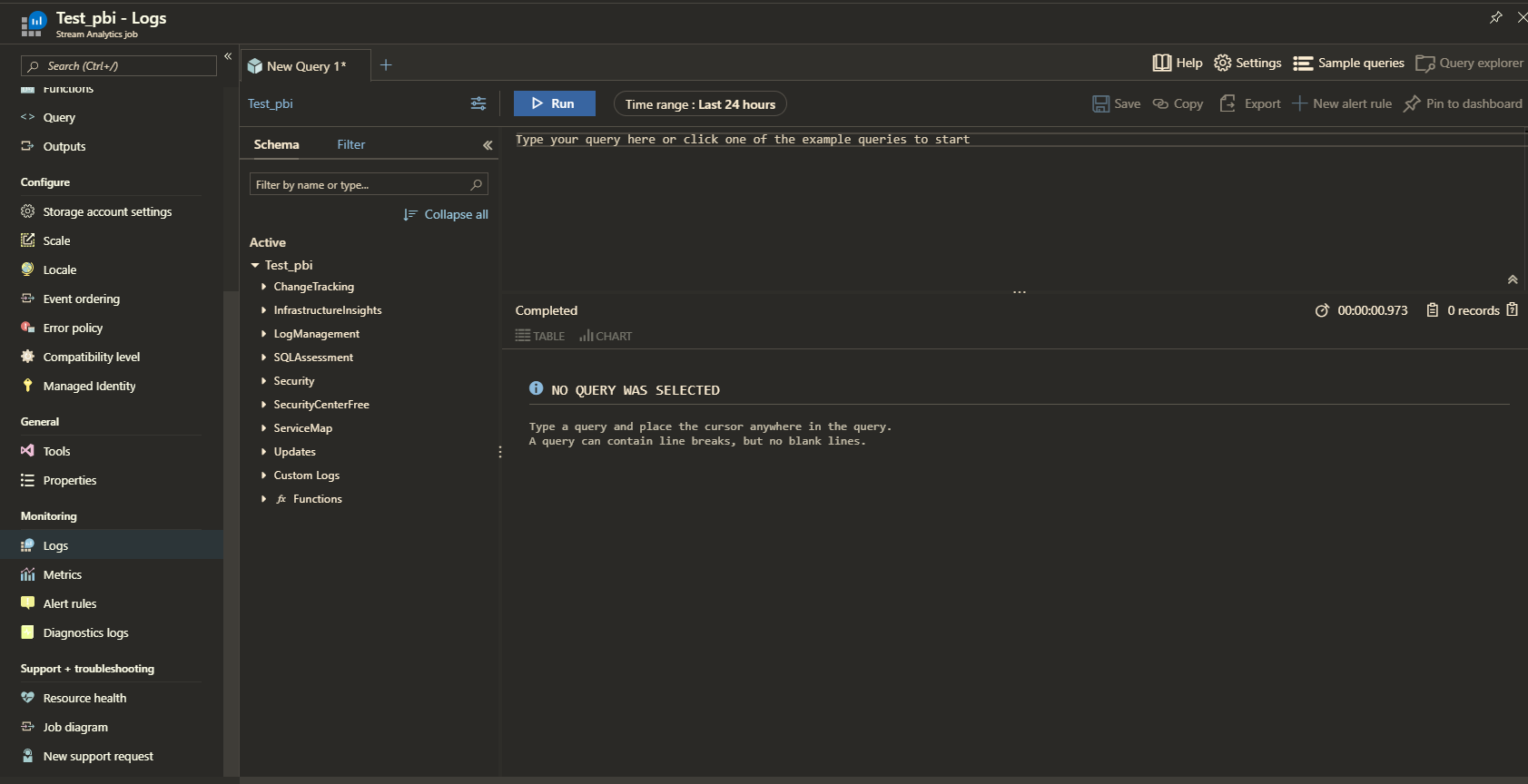Open Sample queries
This screenshot has width=1528, height=784.
pyautogui.click(x=1348, y=63)
